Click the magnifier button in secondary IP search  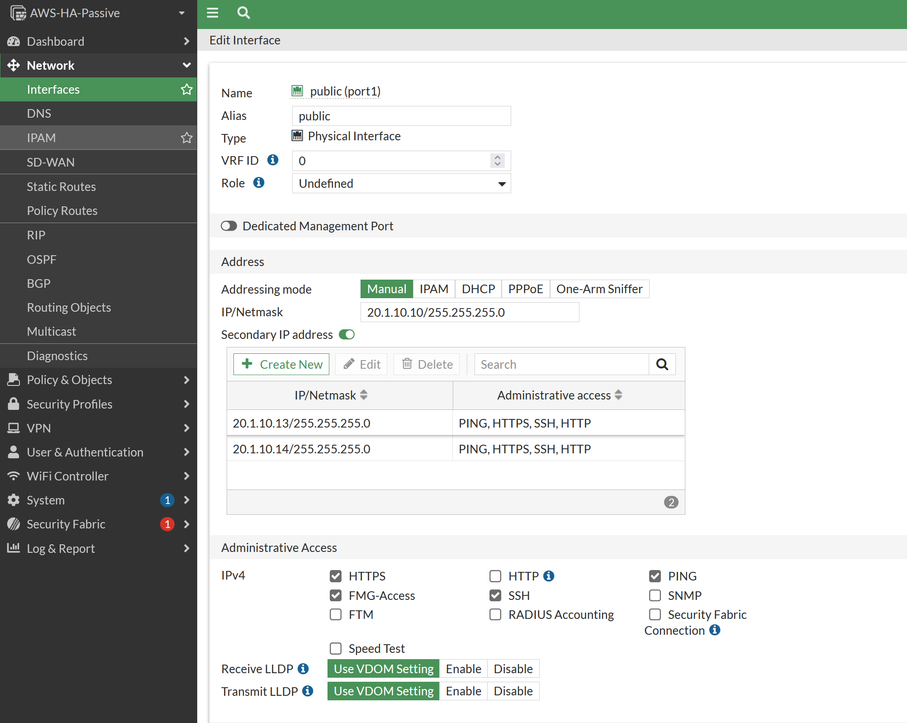point(662,364)
